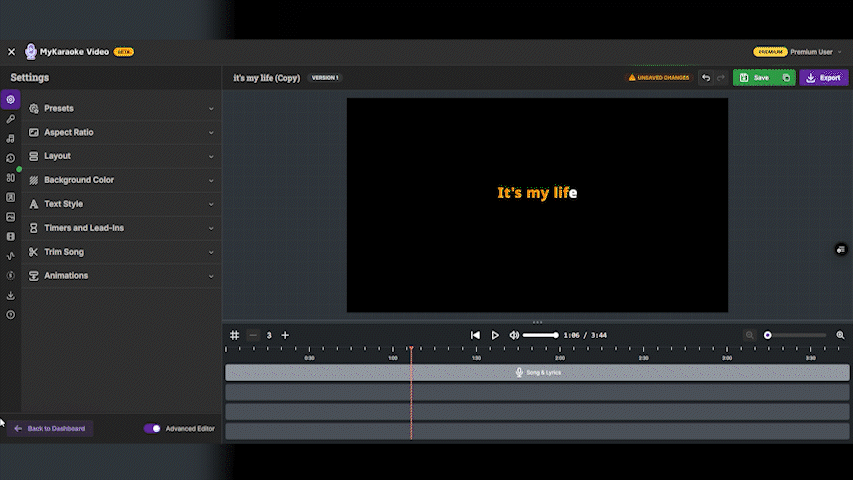
Task: Click the Export button
Action: pyautogui.click(x=823, y=77)
